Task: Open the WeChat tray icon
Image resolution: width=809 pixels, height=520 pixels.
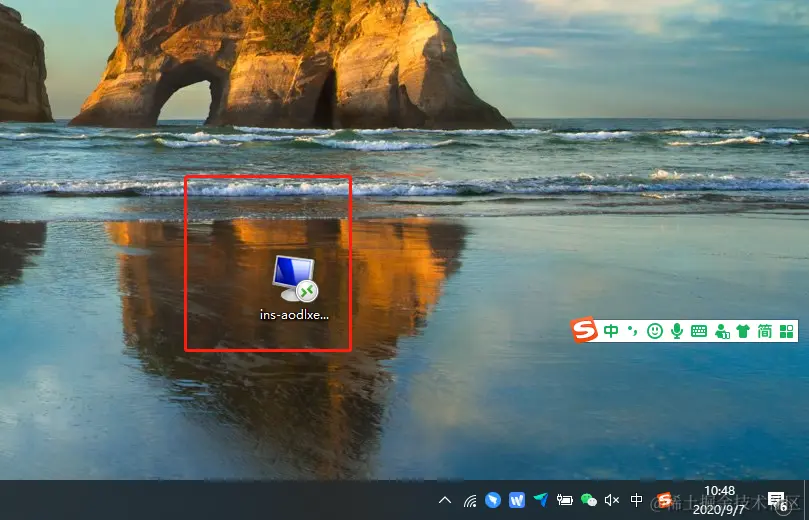Action: 589,500
